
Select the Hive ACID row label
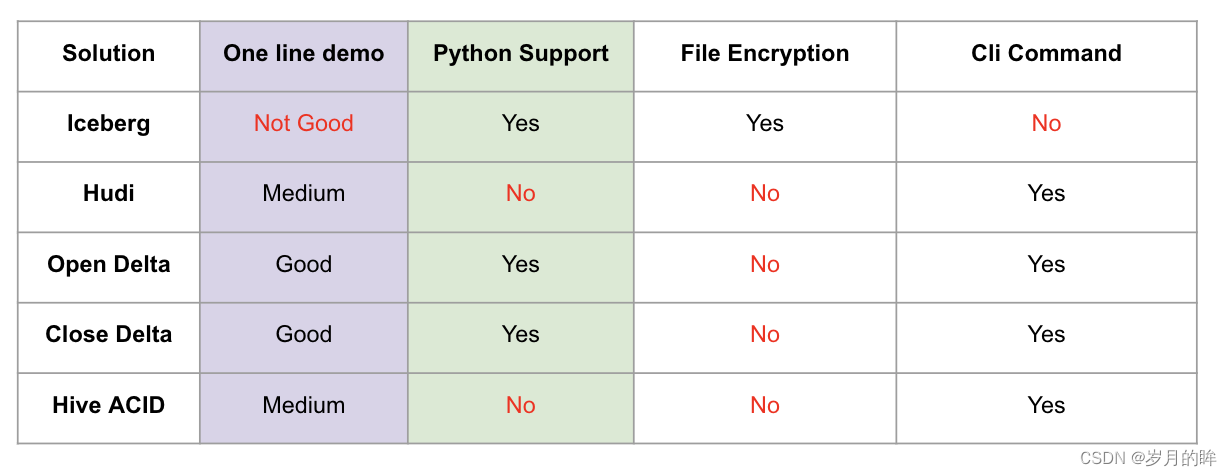(x=109, y=406)
